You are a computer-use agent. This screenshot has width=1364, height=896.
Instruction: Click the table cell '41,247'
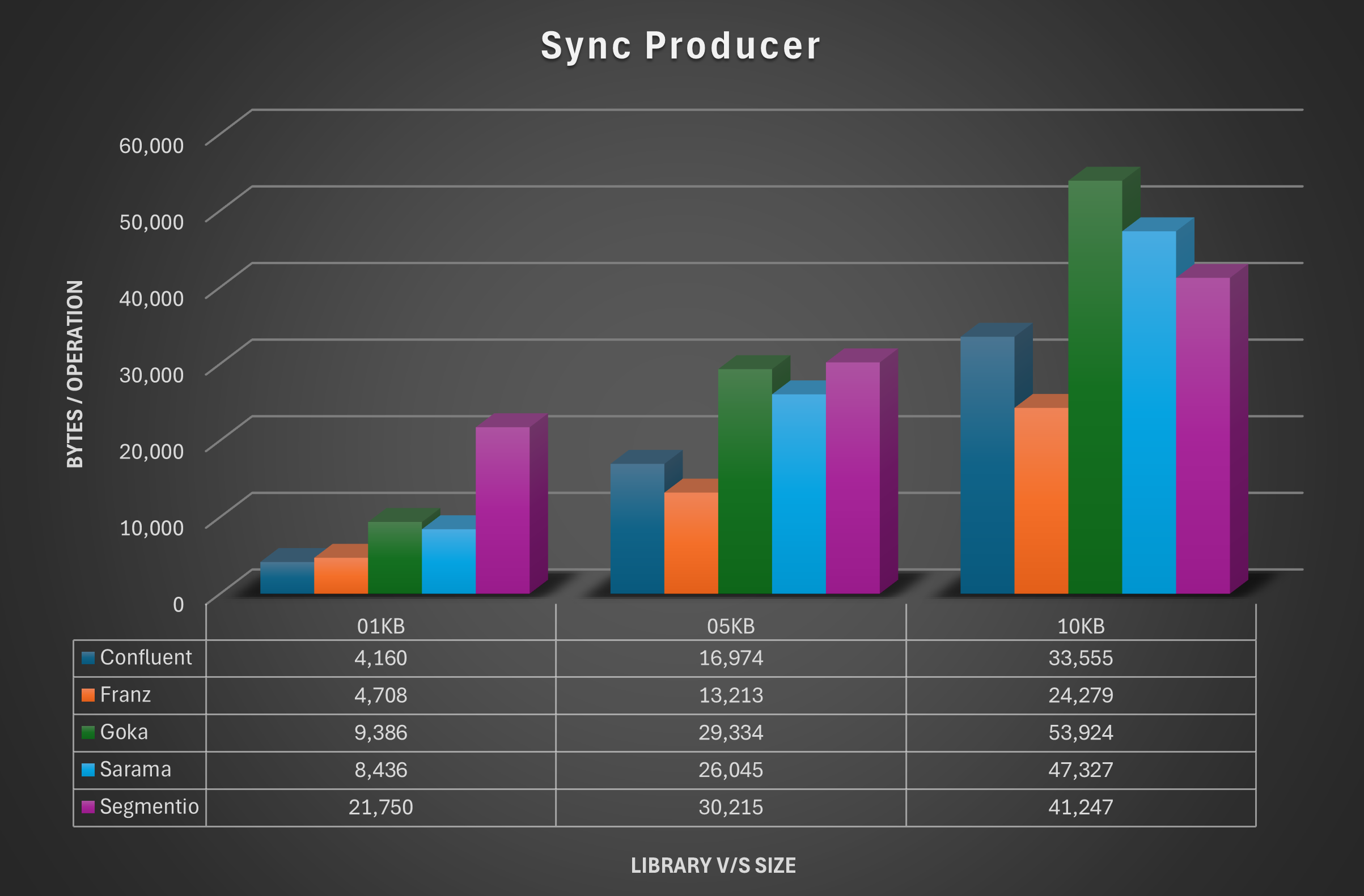pyautogui.click(x=1081, y=806)
